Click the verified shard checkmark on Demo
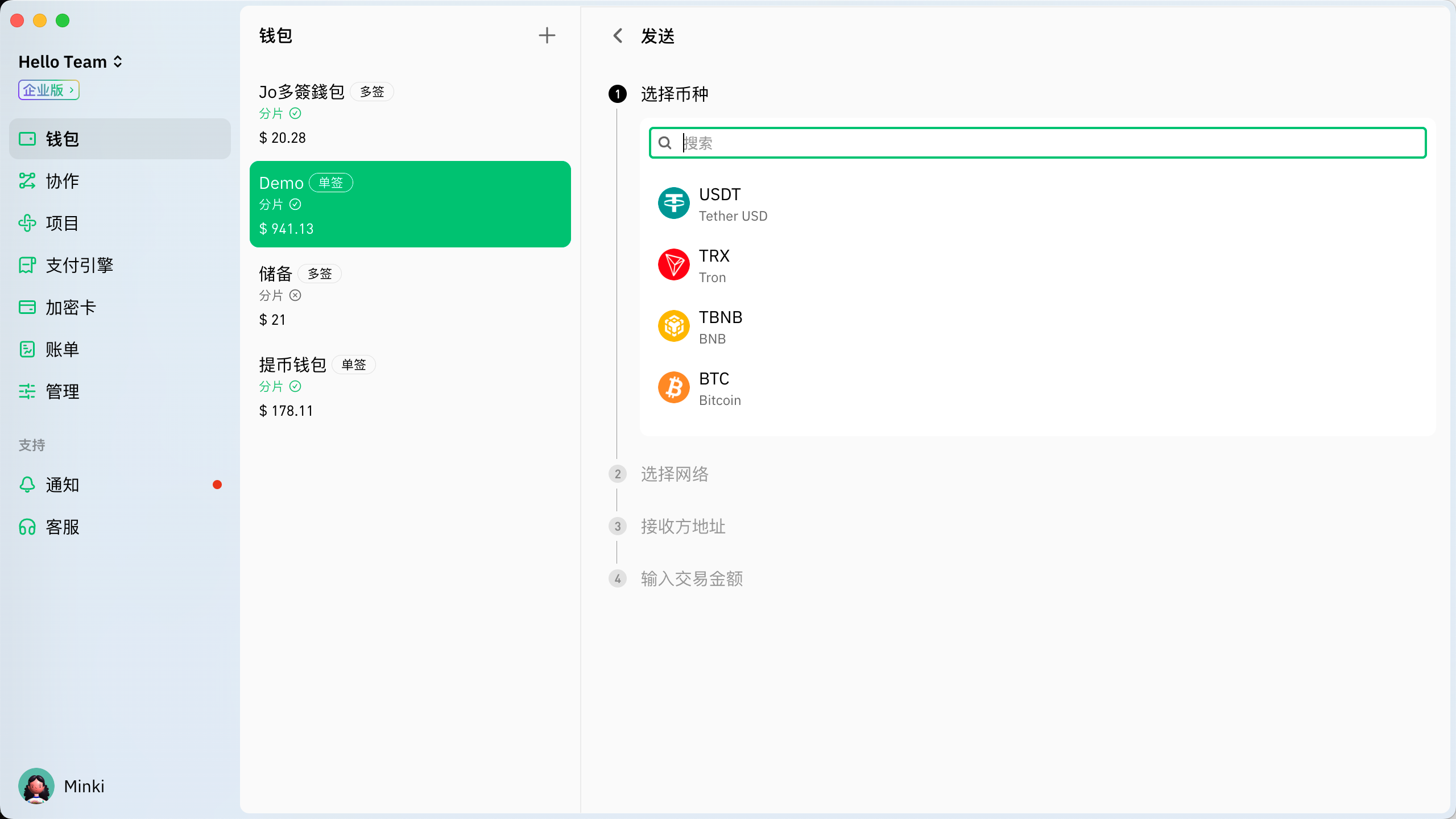 (x=295, y=204)
